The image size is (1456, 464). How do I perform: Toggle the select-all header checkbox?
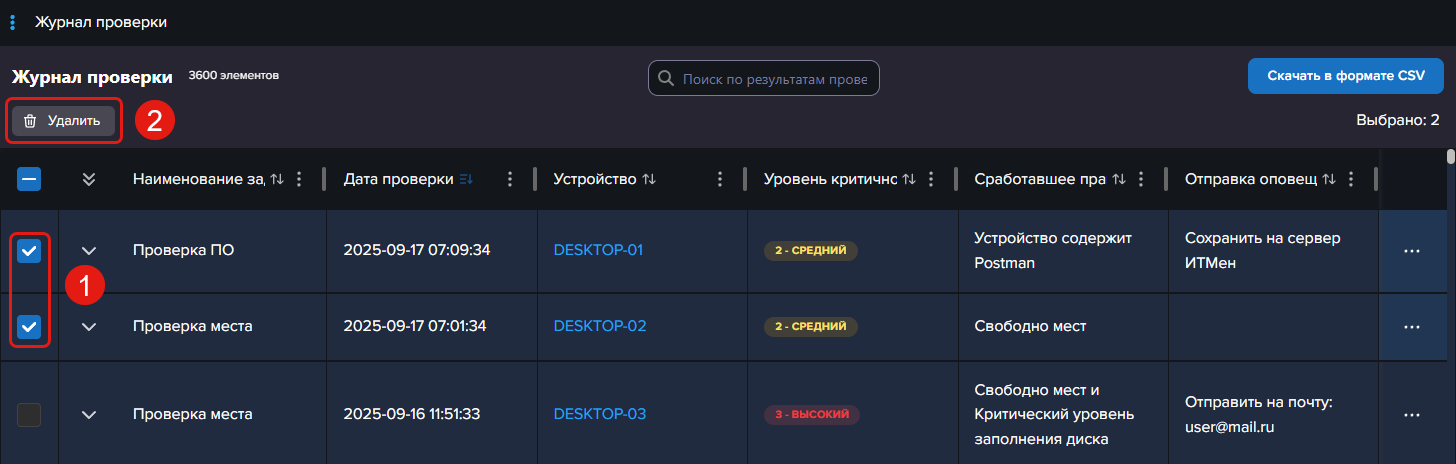29,179
